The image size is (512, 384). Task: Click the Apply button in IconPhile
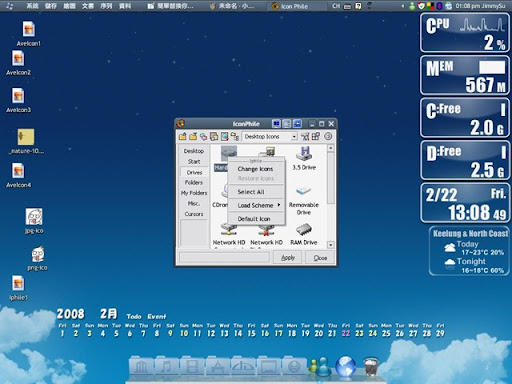pos(288,258)
